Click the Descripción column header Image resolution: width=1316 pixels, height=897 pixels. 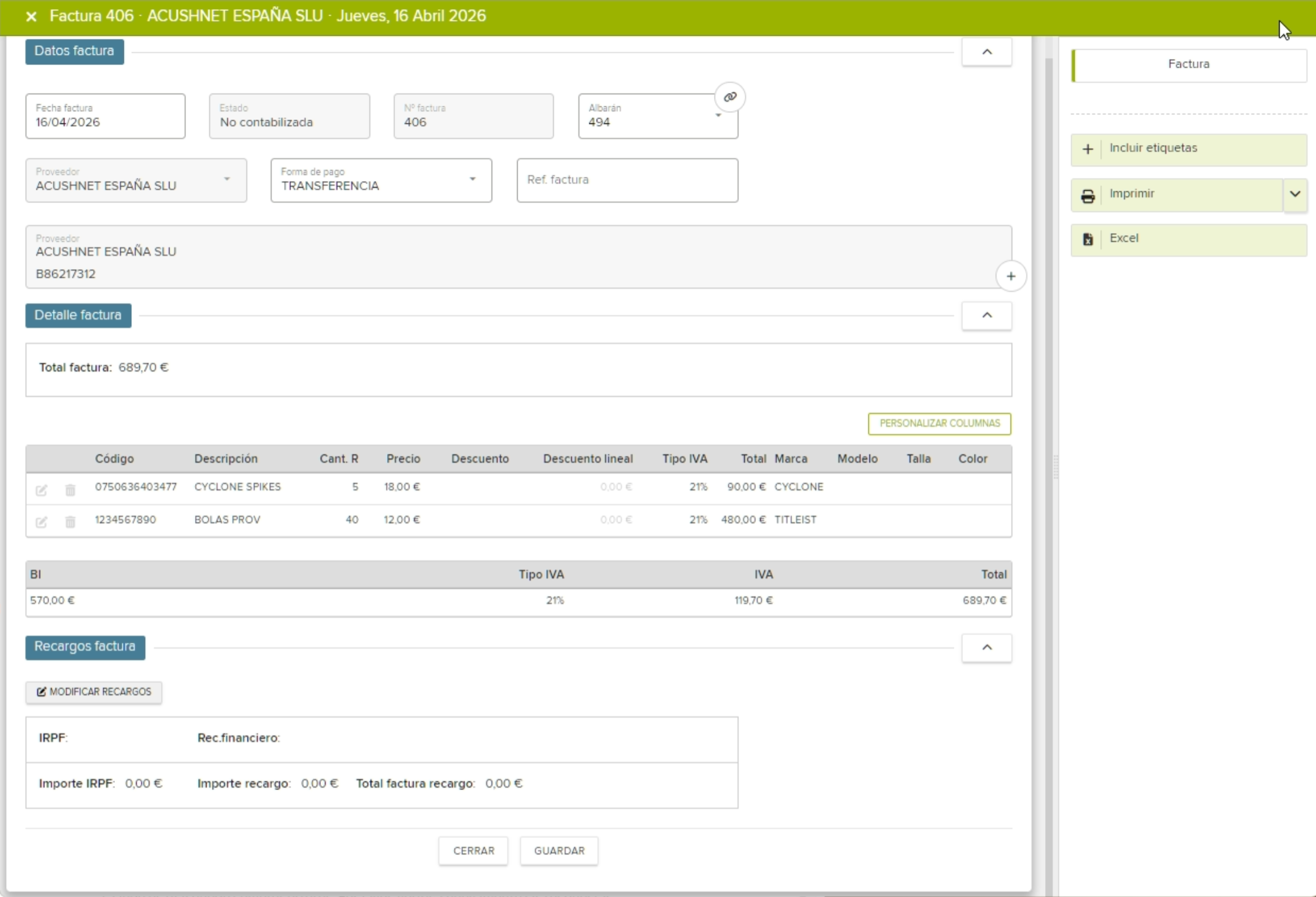(226, 459)
